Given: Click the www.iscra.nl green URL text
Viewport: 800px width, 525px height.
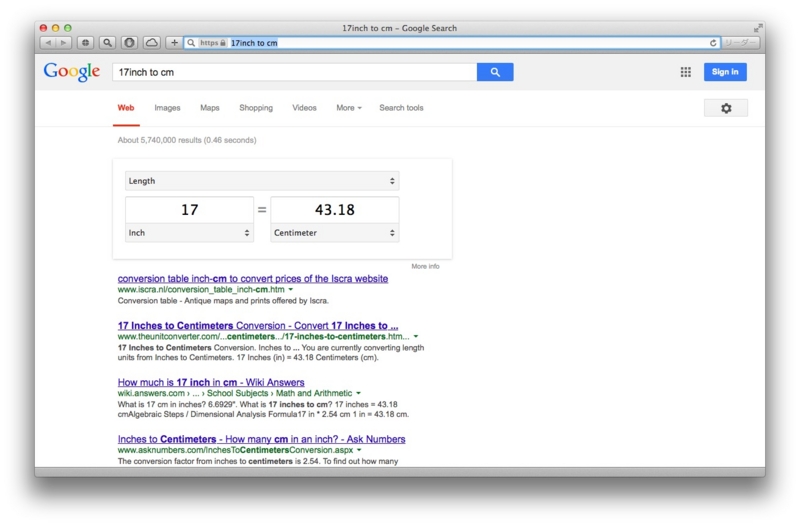Looking at the screenshot, I should (x=201, y=289).
